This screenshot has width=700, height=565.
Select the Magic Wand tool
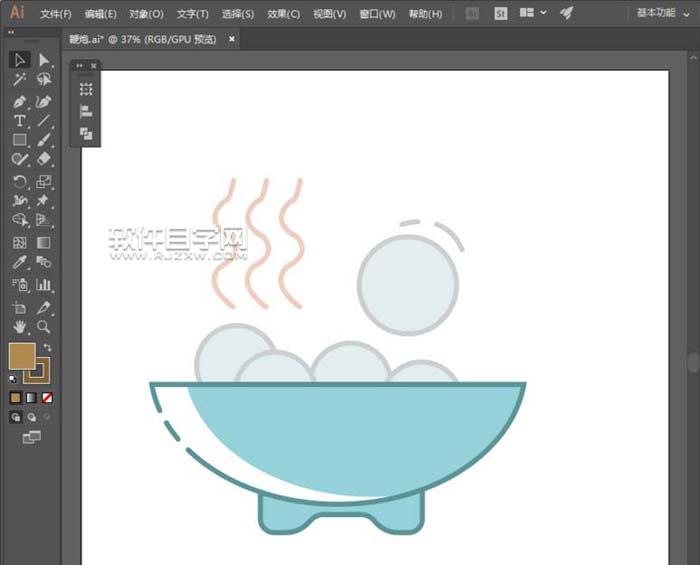(x=20, y=80)
